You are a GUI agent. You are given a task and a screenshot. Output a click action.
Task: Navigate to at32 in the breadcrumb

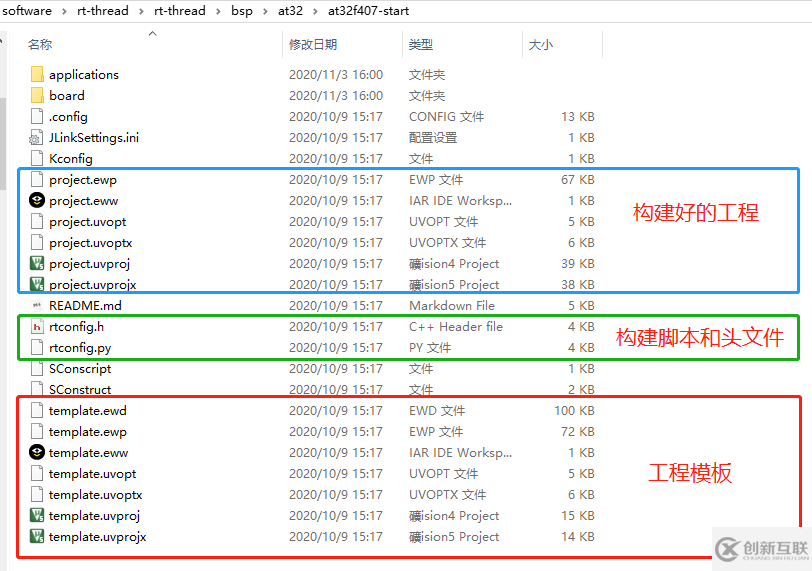pos(290,11)
